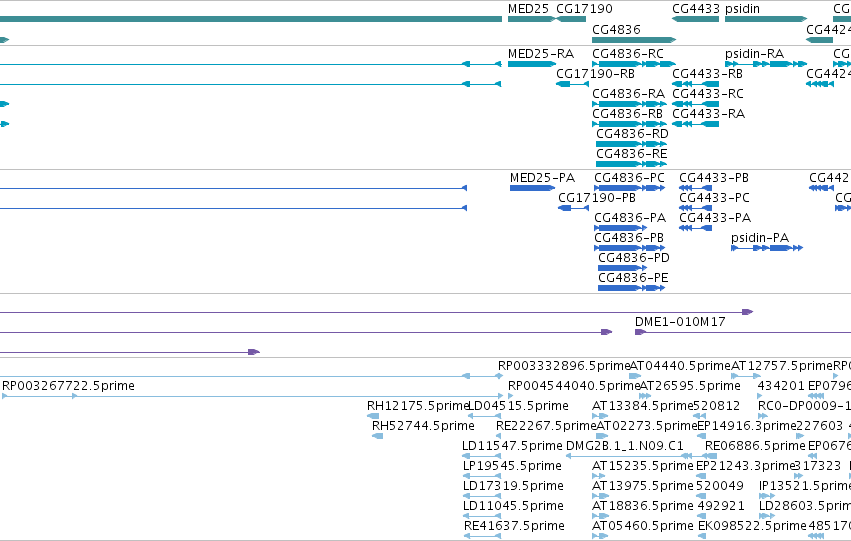
Task: Select the MED25 gene label
Action: [x=528, y=9]
